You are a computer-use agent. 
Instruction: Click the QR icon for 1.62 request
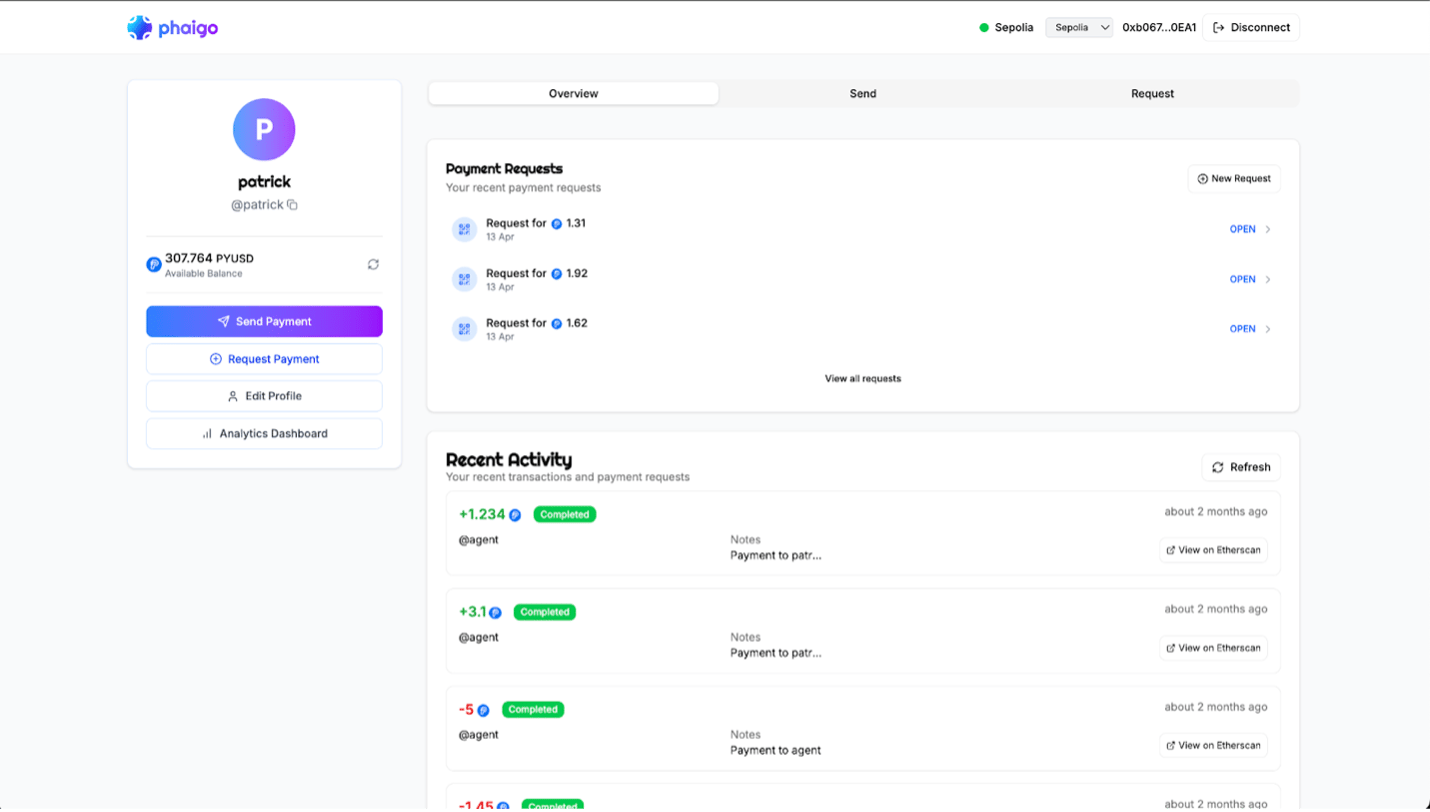point(464,329)
